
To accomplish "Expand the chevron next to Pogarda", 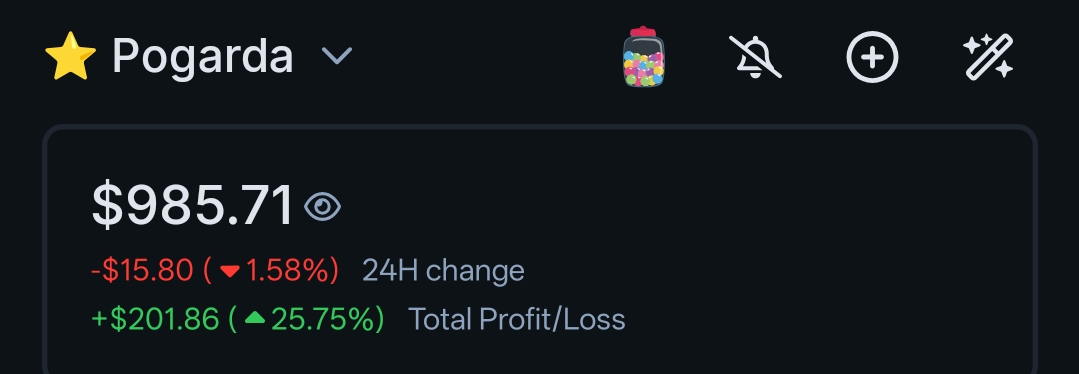I will pos(337,56).
